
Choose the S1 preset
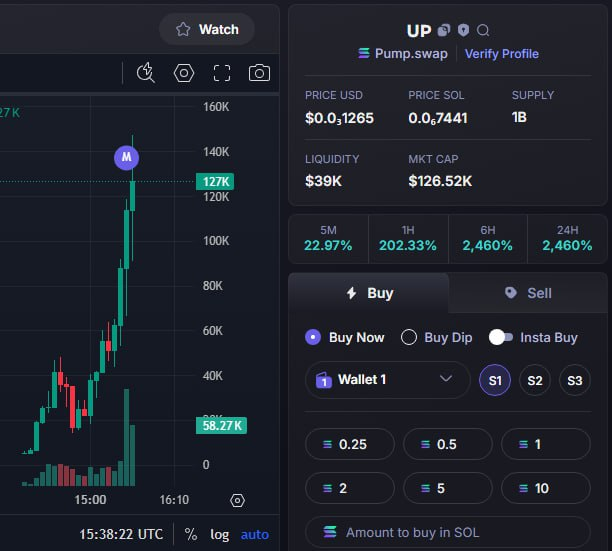click(x=495, y=380)
